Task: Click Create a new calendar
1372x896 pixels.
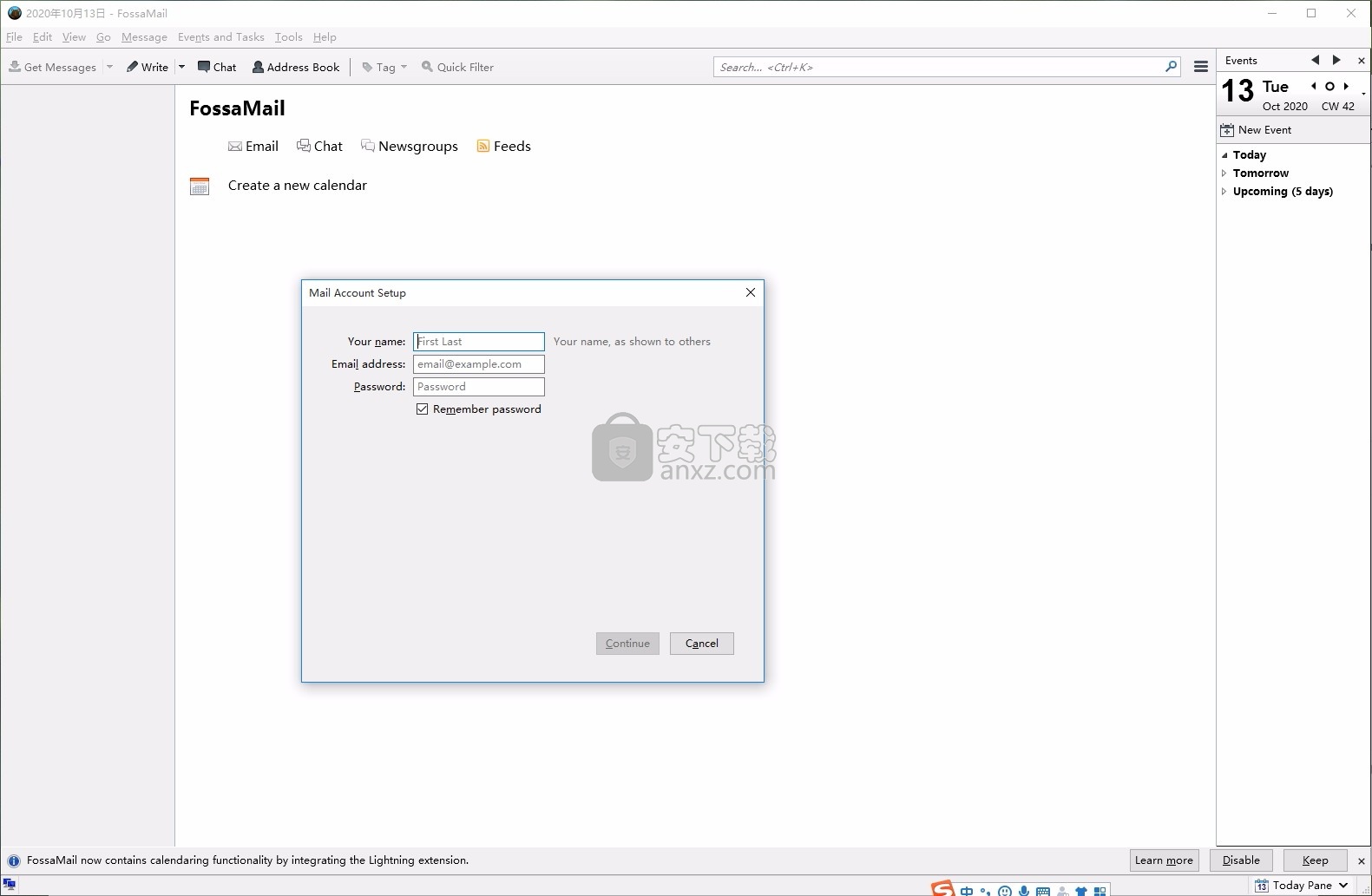Action: 298,186
